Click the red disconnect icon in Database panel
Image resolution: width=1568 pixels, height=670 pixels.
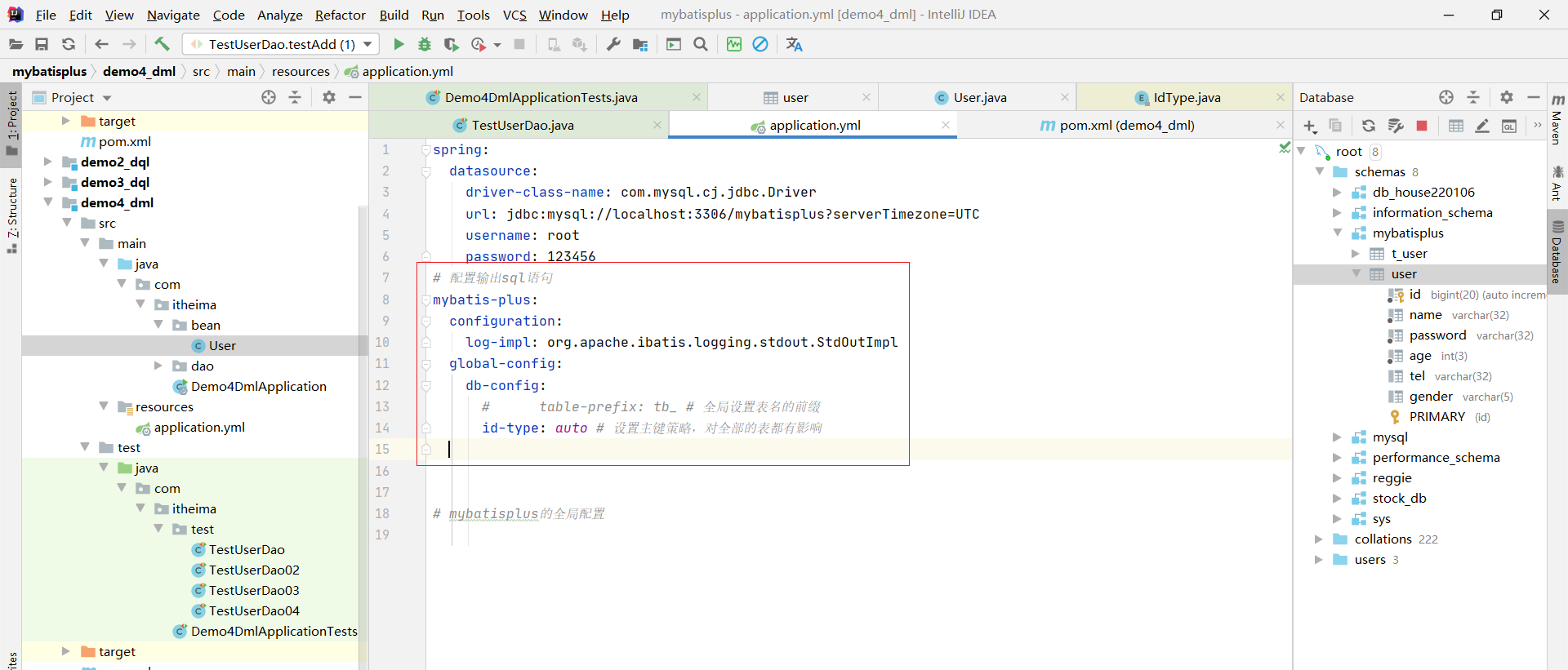pyautogui.click(x=1422, y=126)
